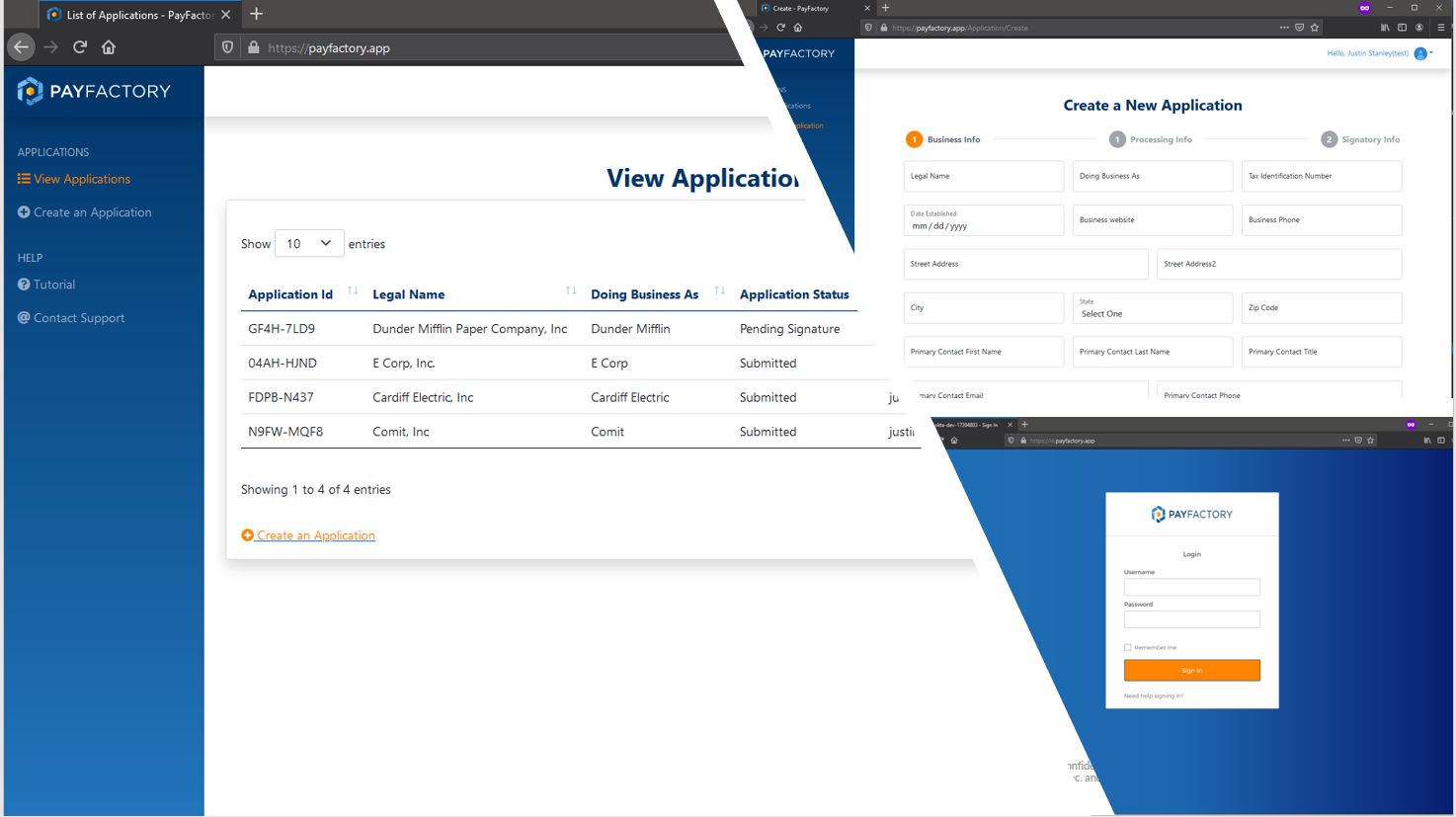Select the Create - PayFactory browser tab

coord(816,8)
